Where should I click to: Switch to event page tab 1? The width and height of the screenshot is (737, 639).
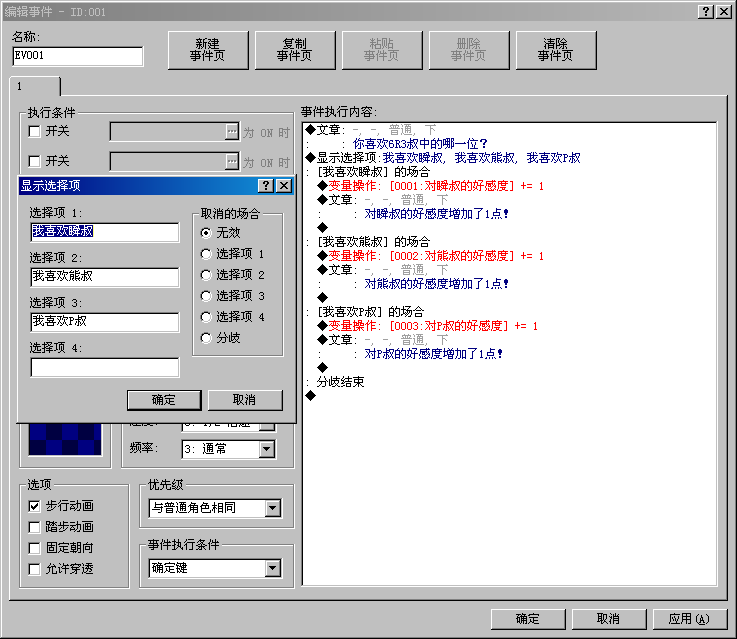[x=35, y=86]
